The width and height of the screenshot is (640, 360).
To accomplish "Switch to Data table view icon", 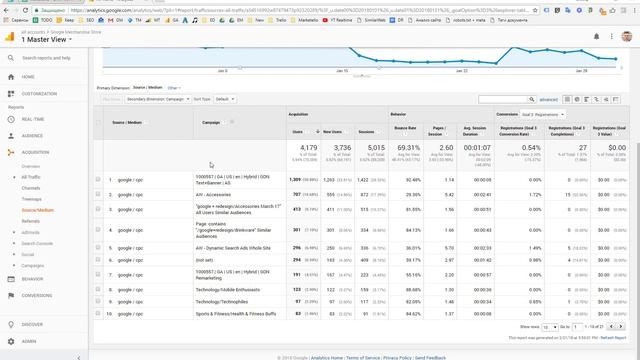I will (567, 99).
